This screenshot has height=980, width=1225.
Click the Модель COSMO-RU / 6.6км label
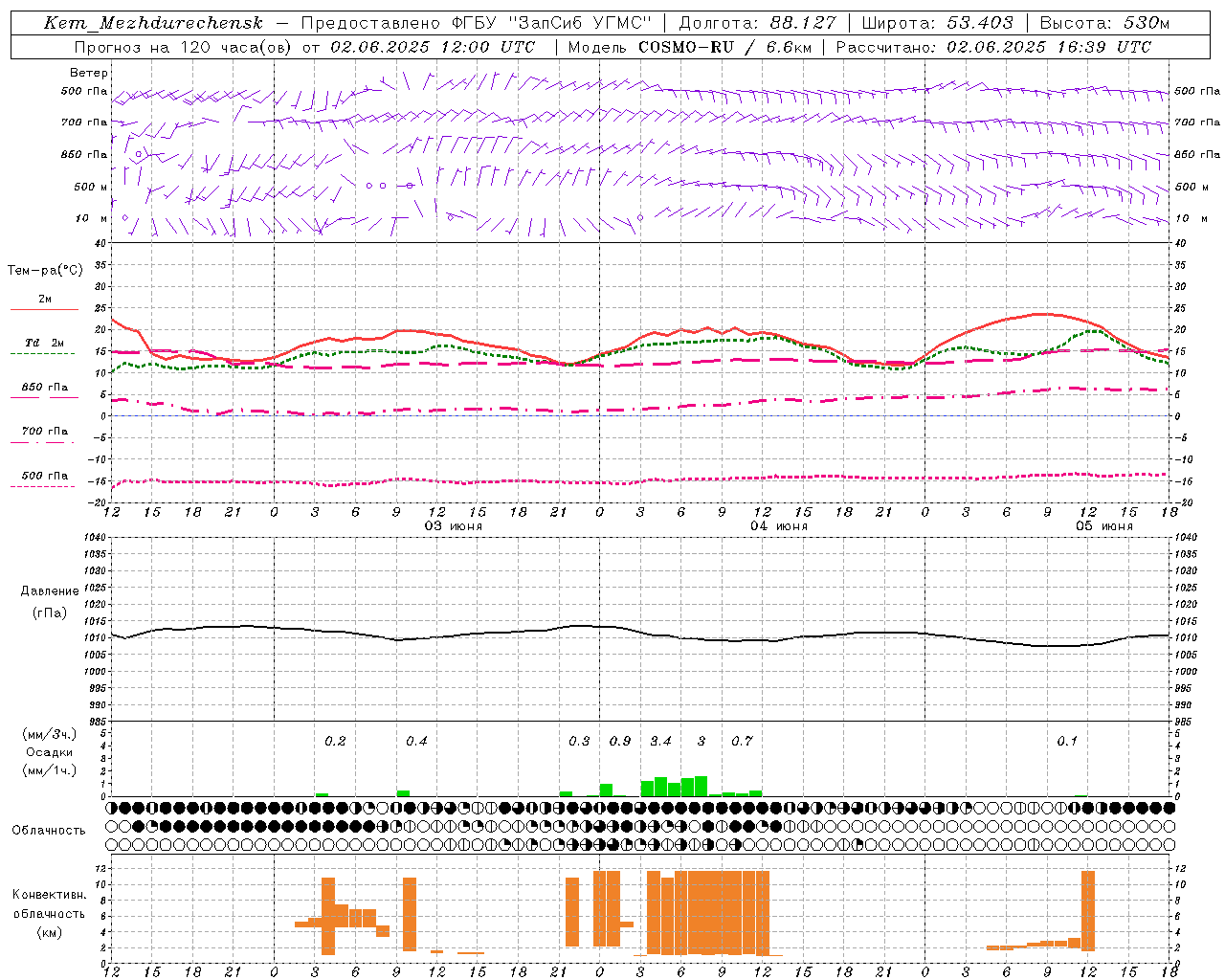[689, 46]
